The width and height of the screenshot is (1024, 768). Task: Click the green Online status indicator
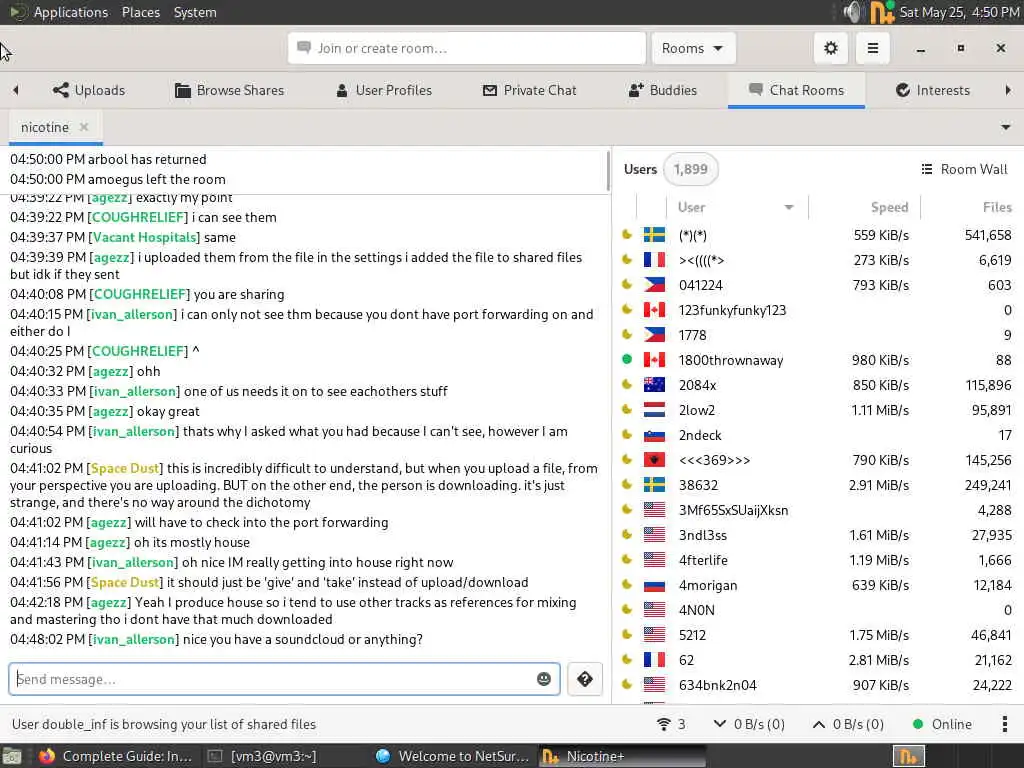(x=918, y=724)
